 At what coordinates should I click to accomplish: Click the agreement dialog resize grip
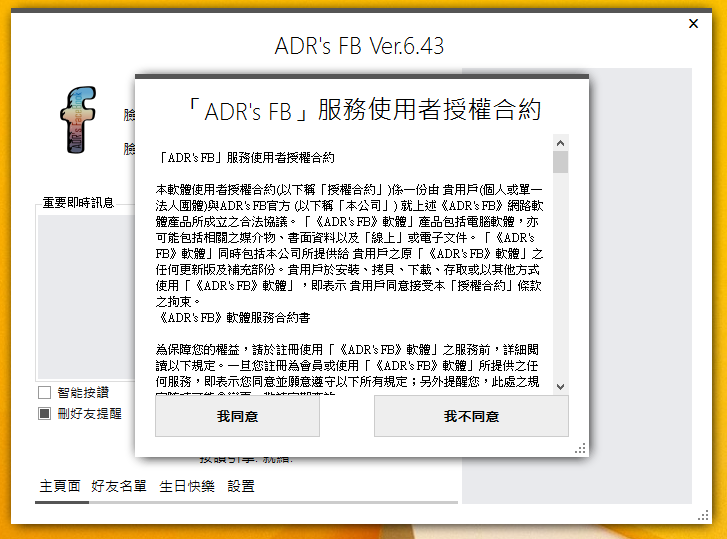pos(580,448)
